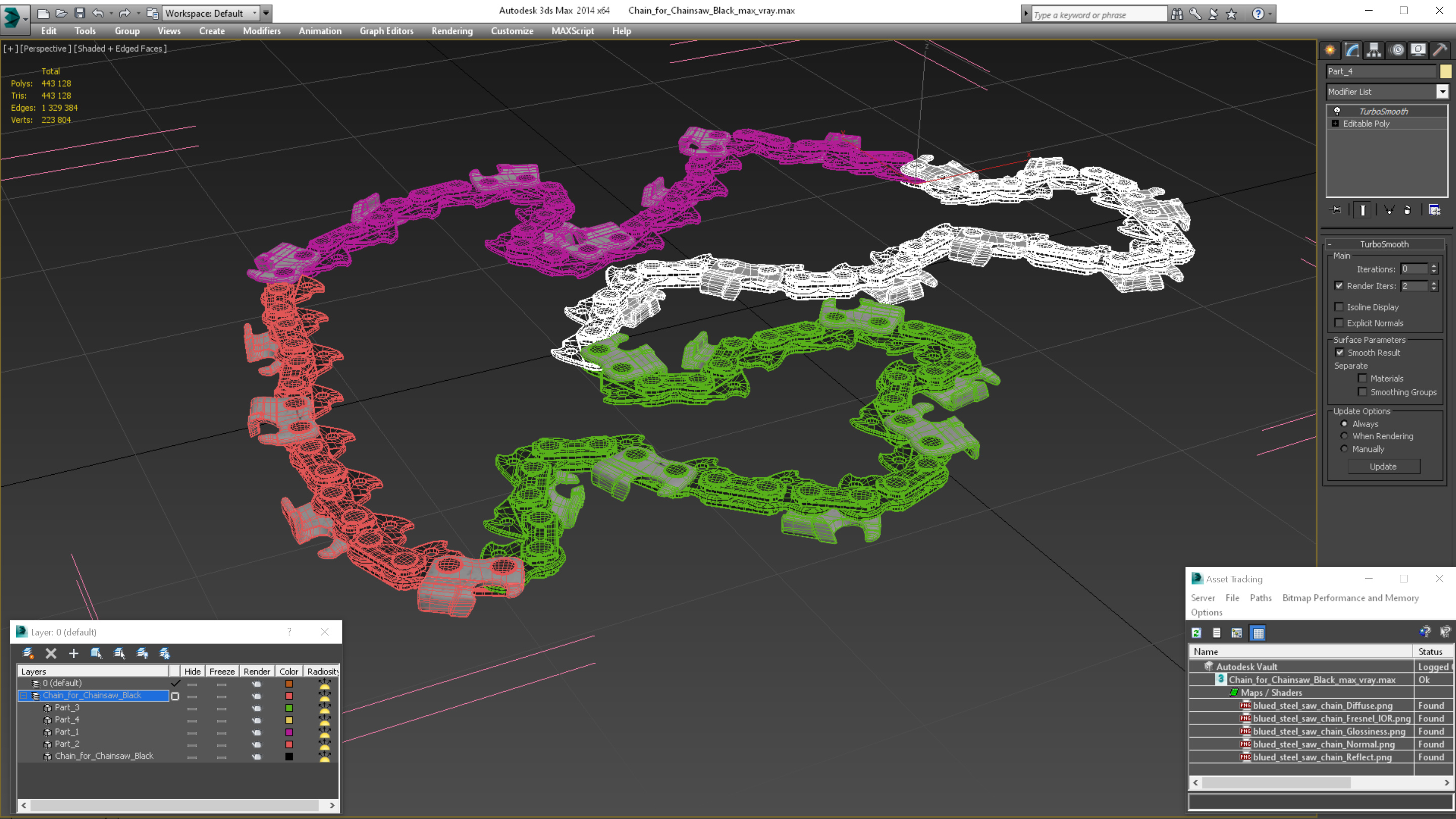Select the When Rendering radio button
Viewport: 1456px width, 819px height.
[1344, 436]
